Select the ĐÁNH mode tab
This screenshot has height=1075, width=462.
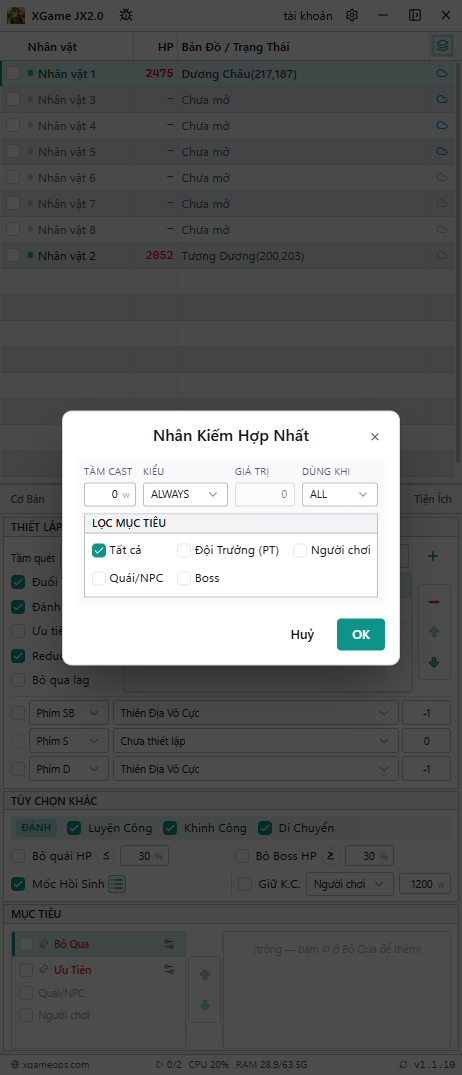[x=37, y=828]
